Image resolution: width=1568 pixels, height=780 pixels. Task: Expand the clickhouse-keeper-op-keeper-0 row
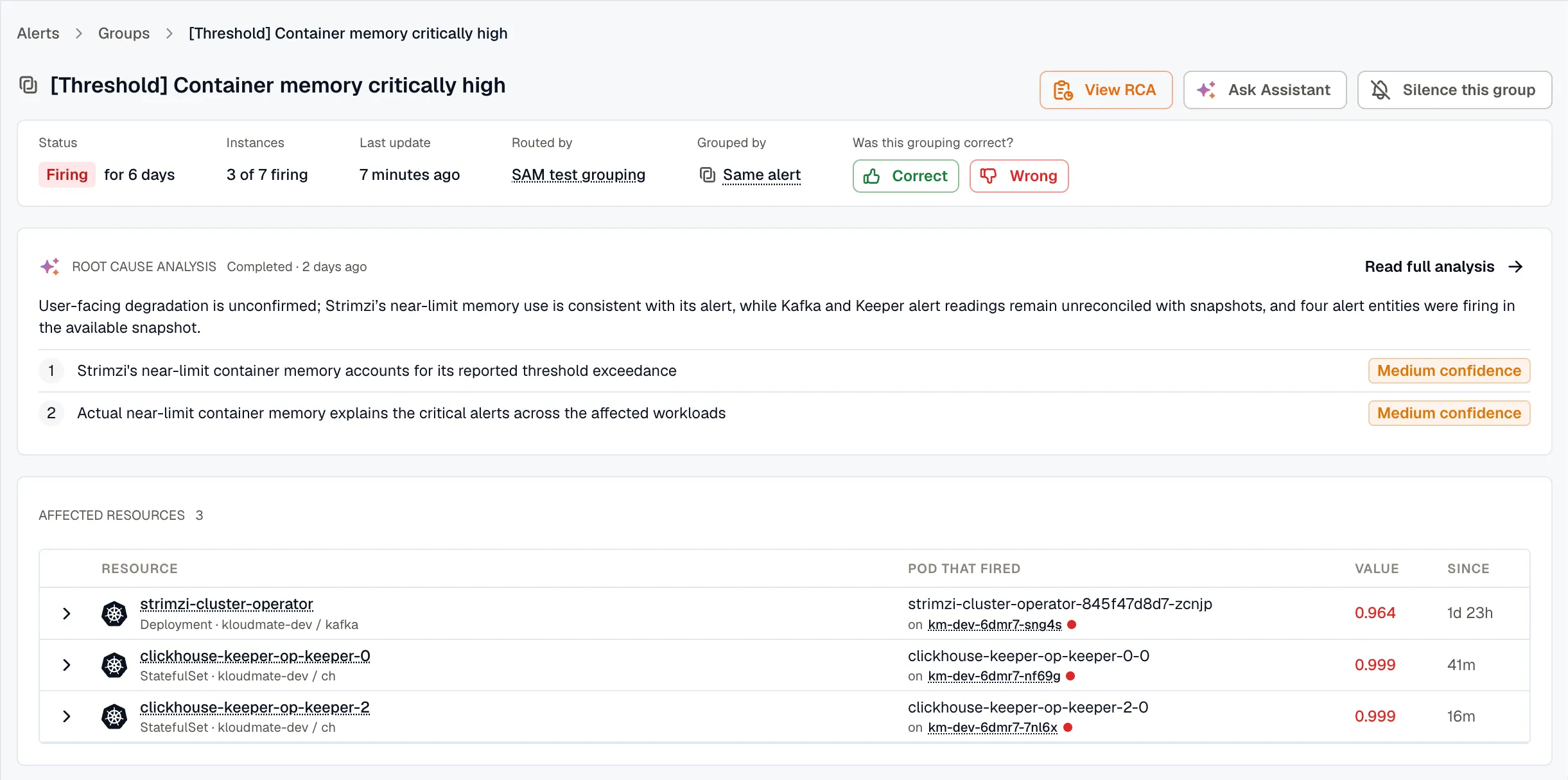coord(66,665)
